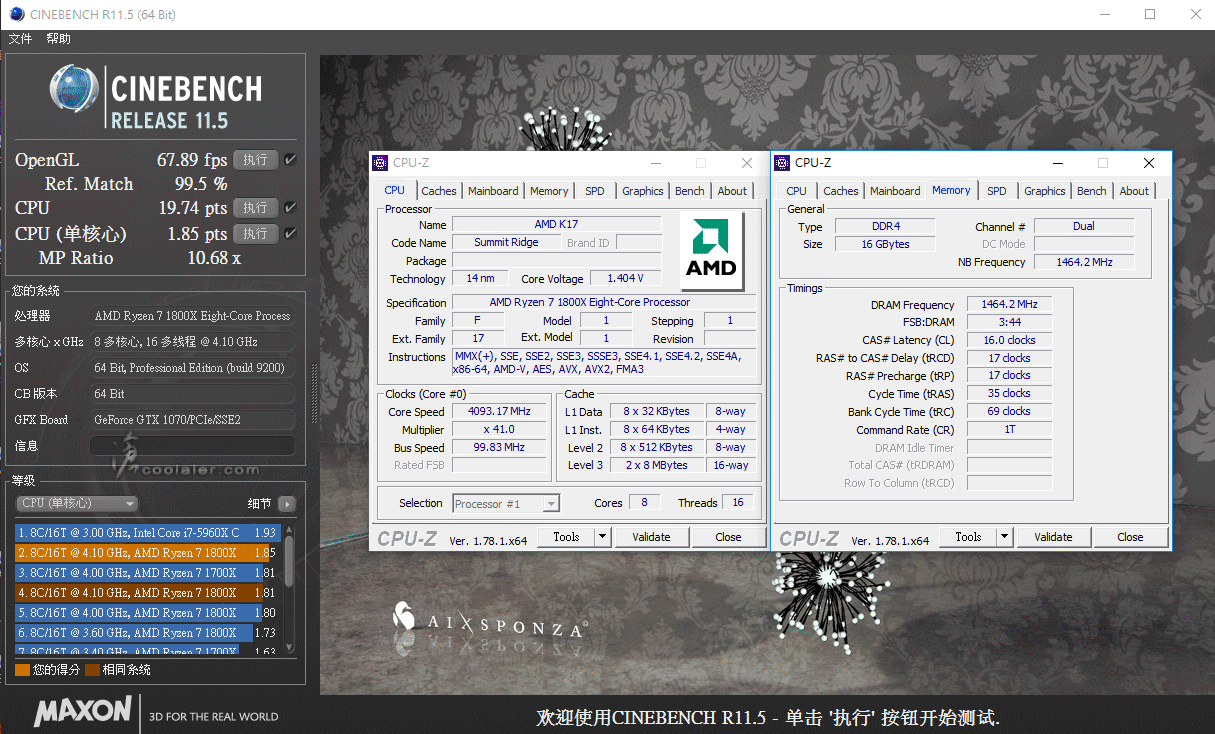1215x734 pixels.
Task: Open the About tab in the CPU-Z Memory window
Action: click(1134, 191)
